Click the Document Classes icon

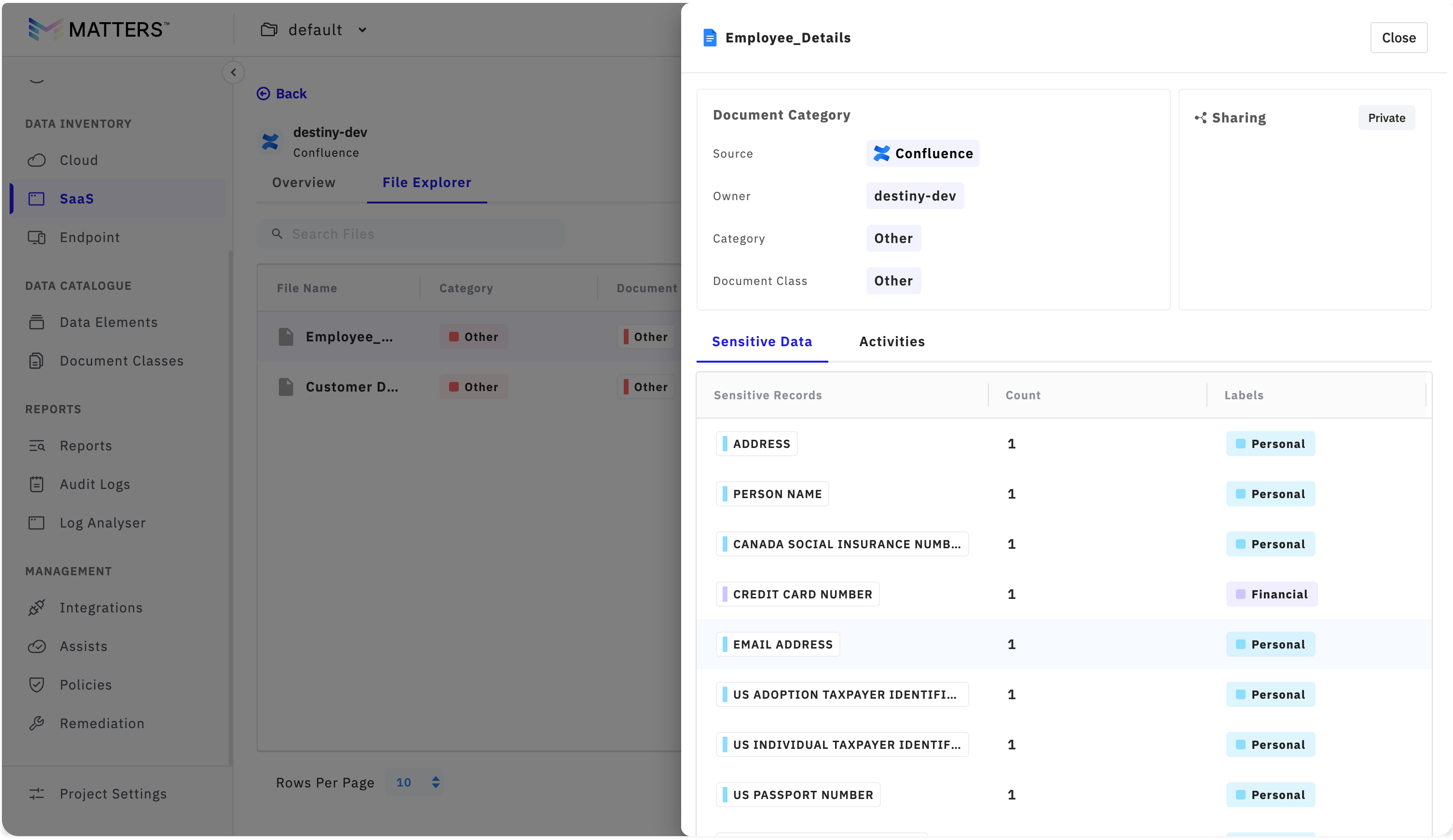coord(36,360)
